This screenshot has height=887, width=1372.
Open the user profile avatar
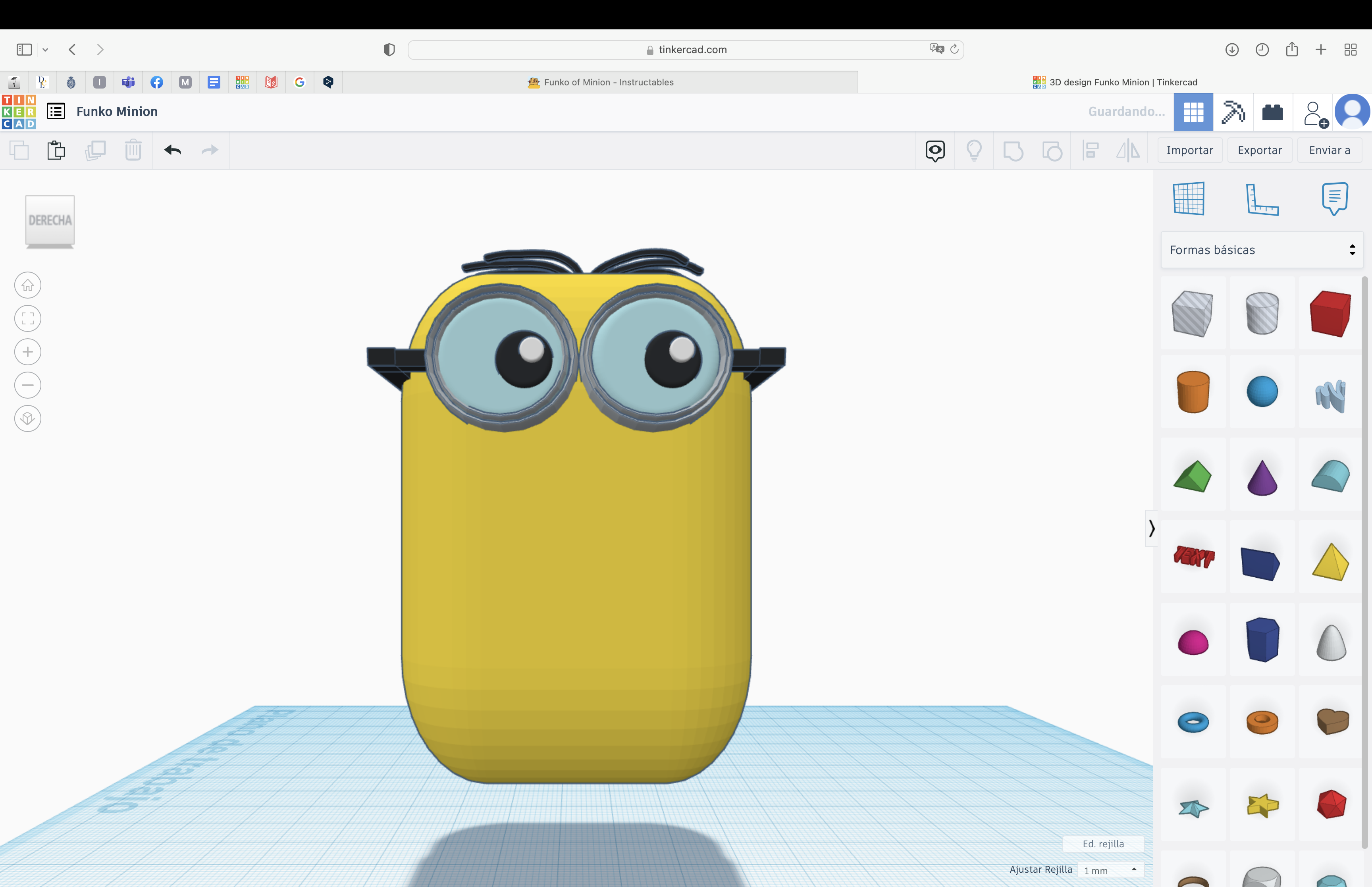click(x=1353, y=111)
